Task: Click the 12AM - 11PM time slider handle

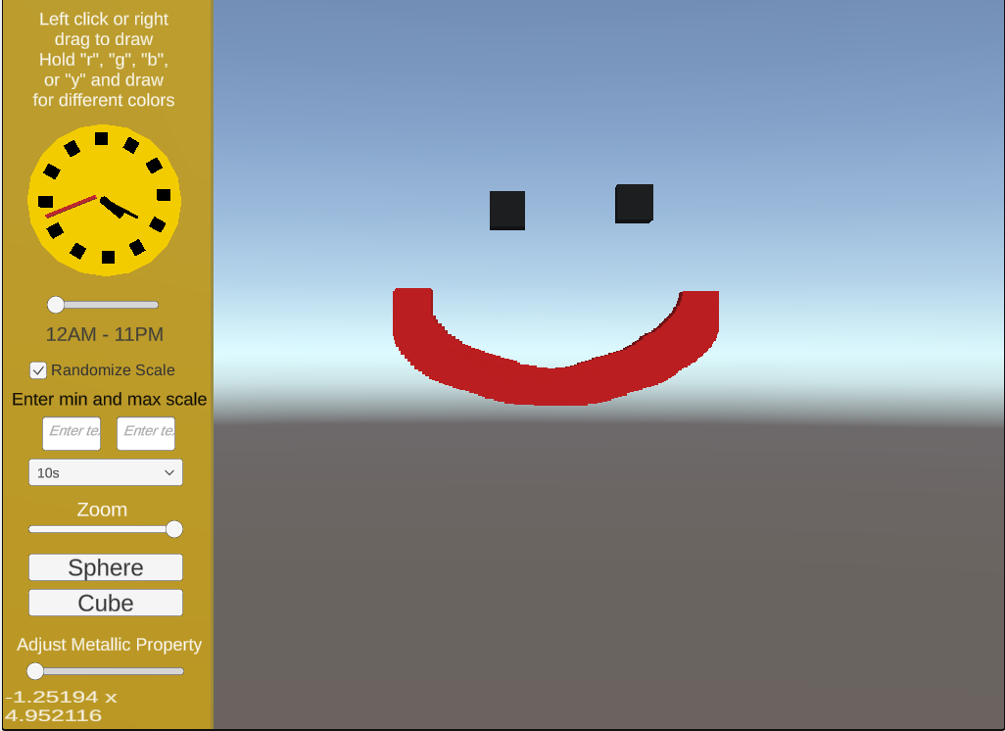Action: 56,305
